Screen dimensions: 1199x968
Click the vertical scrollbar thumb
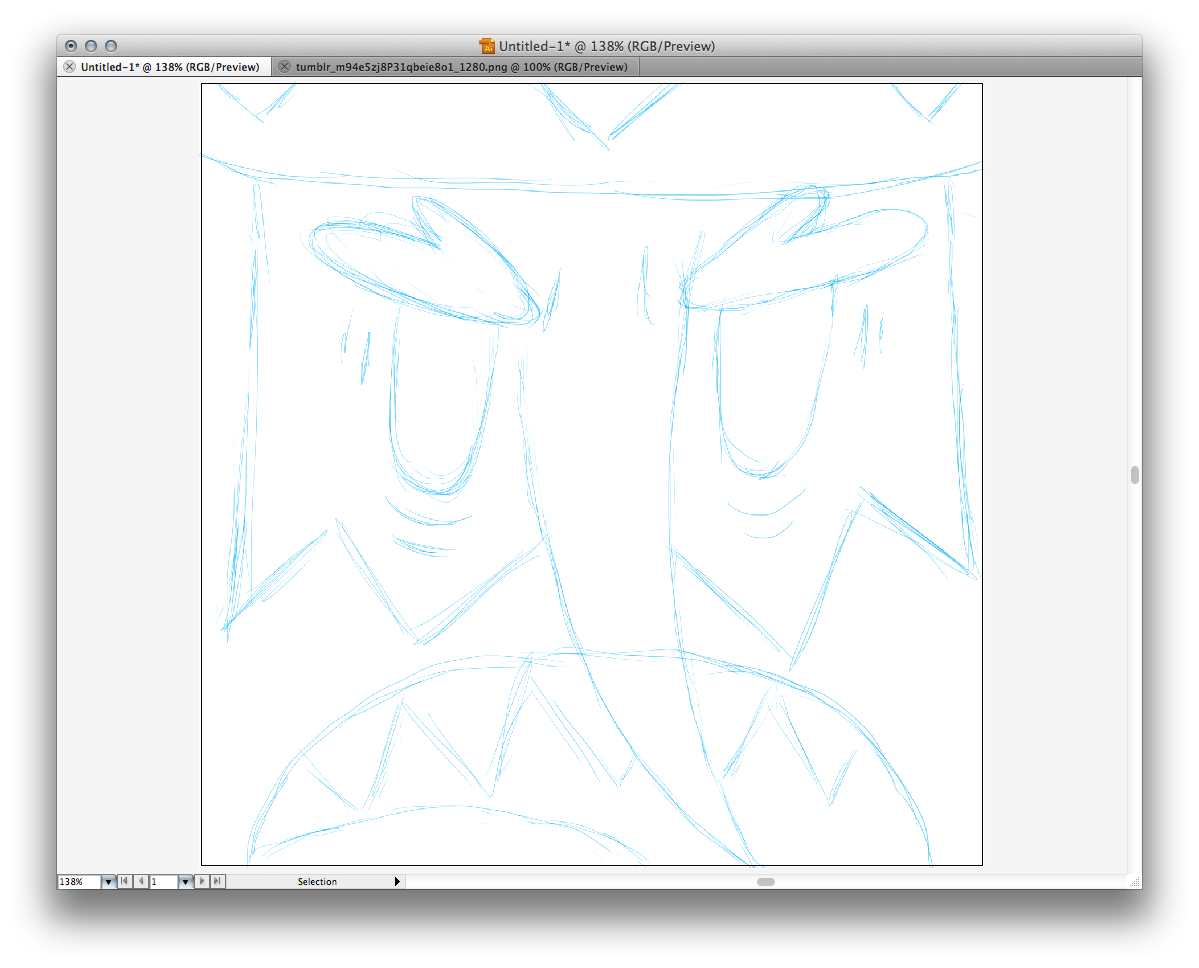(x=1135, y=475)
